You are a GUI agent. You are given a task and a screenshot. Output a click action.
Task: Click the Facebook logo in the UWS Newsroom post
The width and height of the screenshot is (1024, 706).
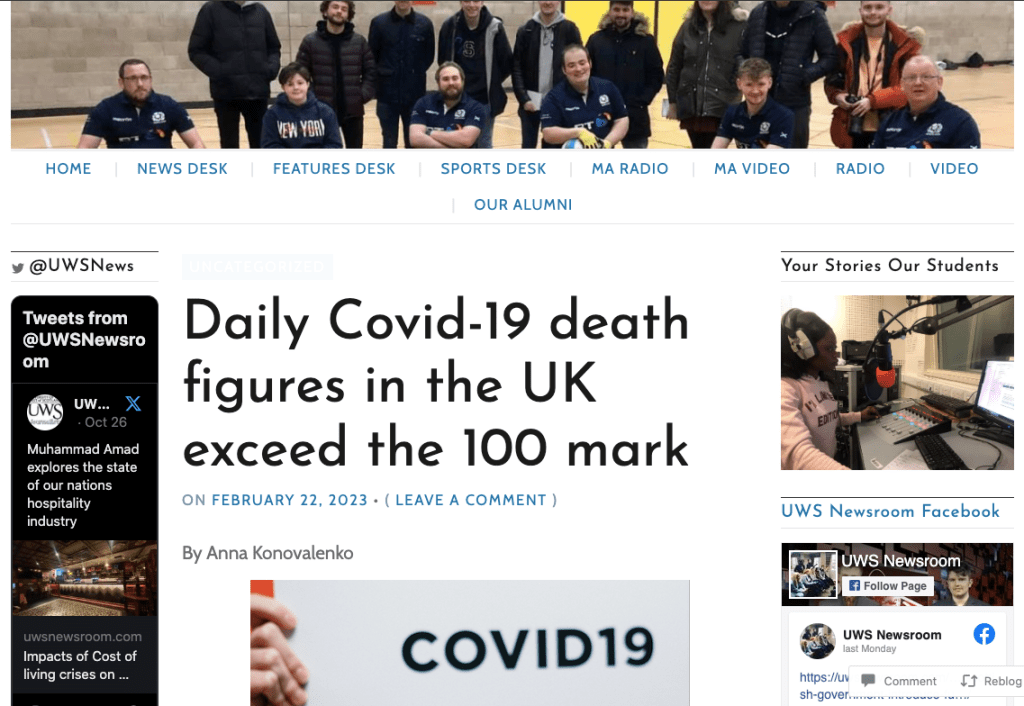pyautogui.click(x=984, y=634)
